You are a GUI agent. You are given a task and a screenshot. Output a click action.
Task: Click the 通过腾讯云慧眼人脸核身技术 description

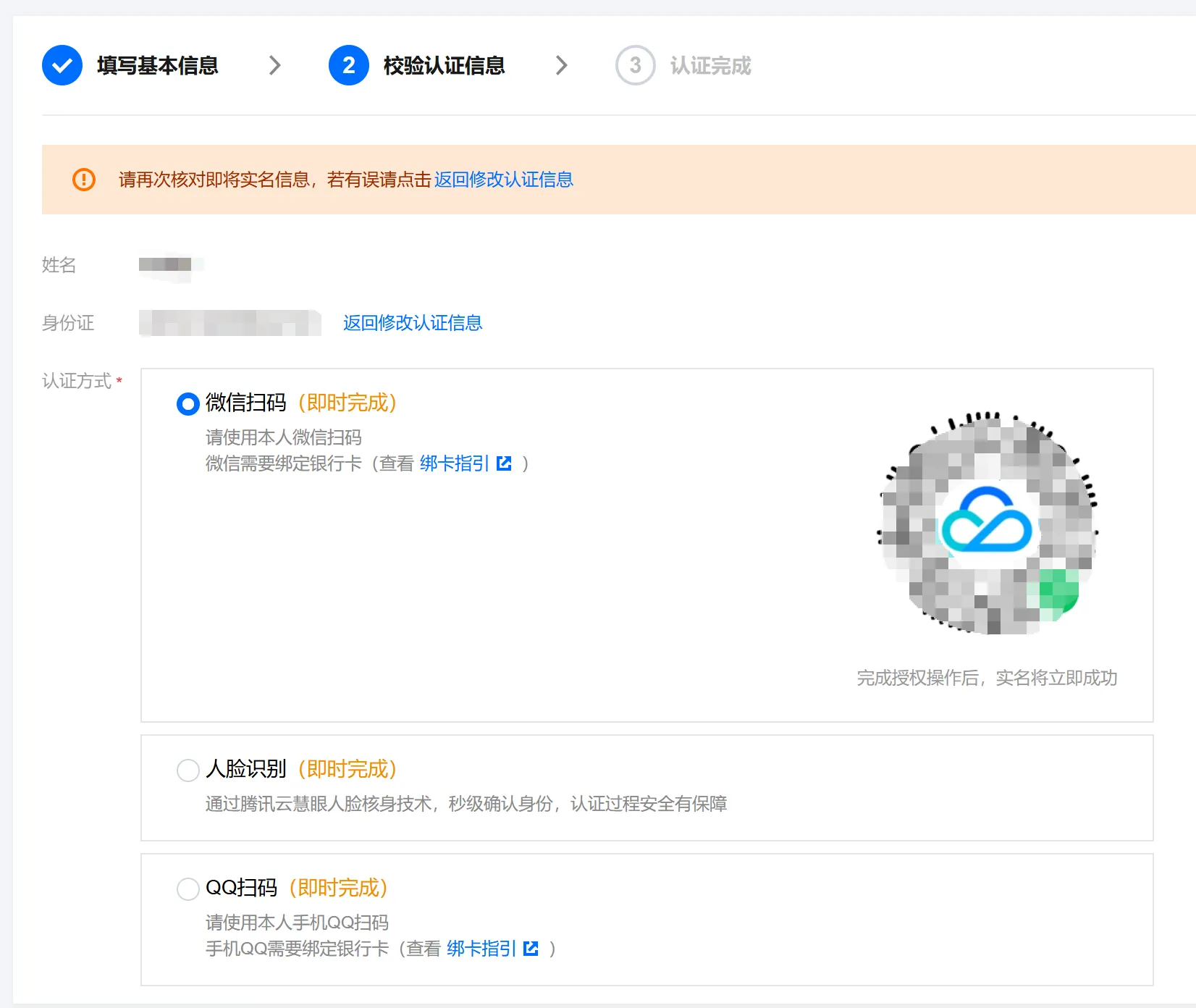click(466, 804)
